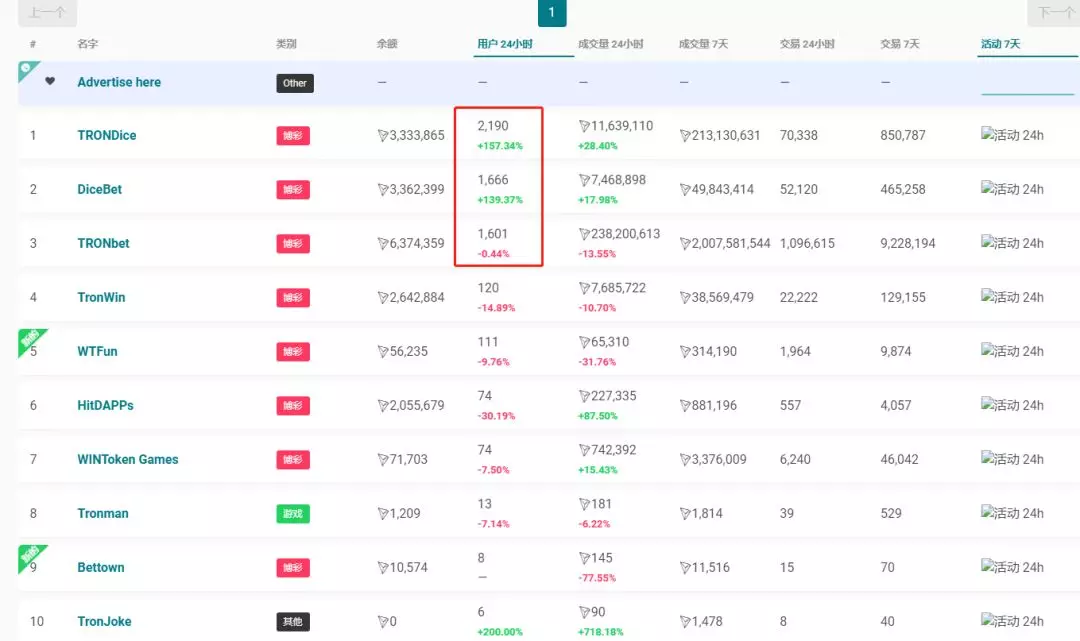Image resolution: width=1080 pixels, height=641 pixels.
Task: Open the Advertise here link
Action: [x=119, y=82]
